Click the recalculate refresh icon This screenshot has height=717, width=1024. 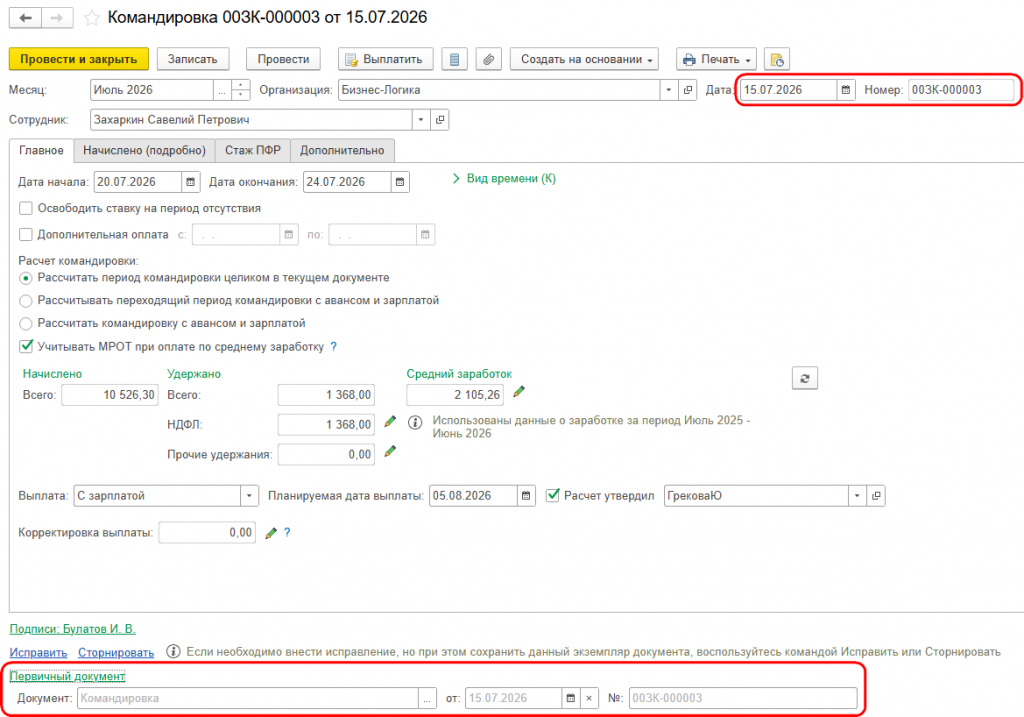point(805,378)
